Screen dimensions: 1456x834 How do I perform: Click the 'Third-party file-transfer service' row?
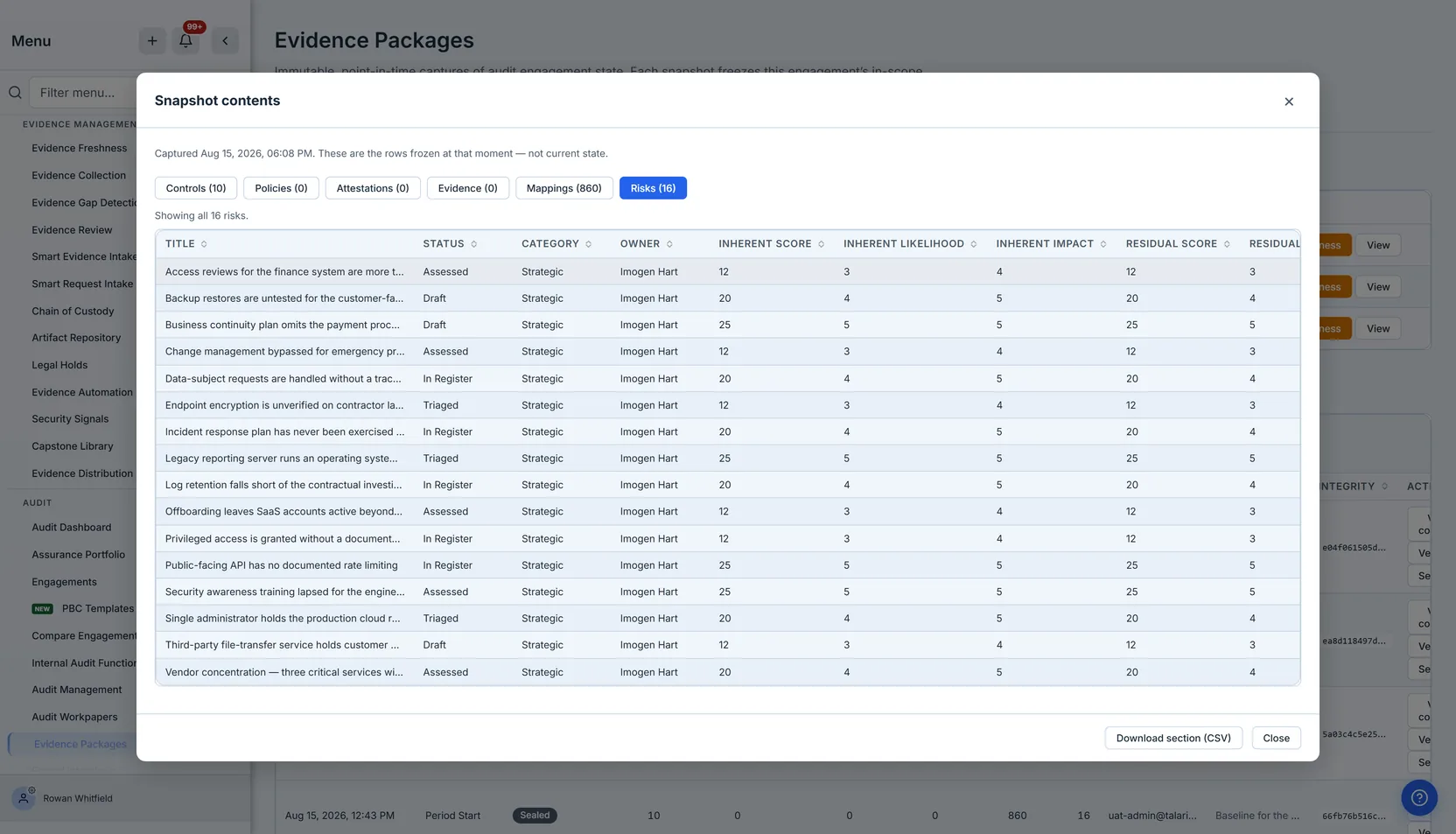pyautogui.click(x=728, y=645)
